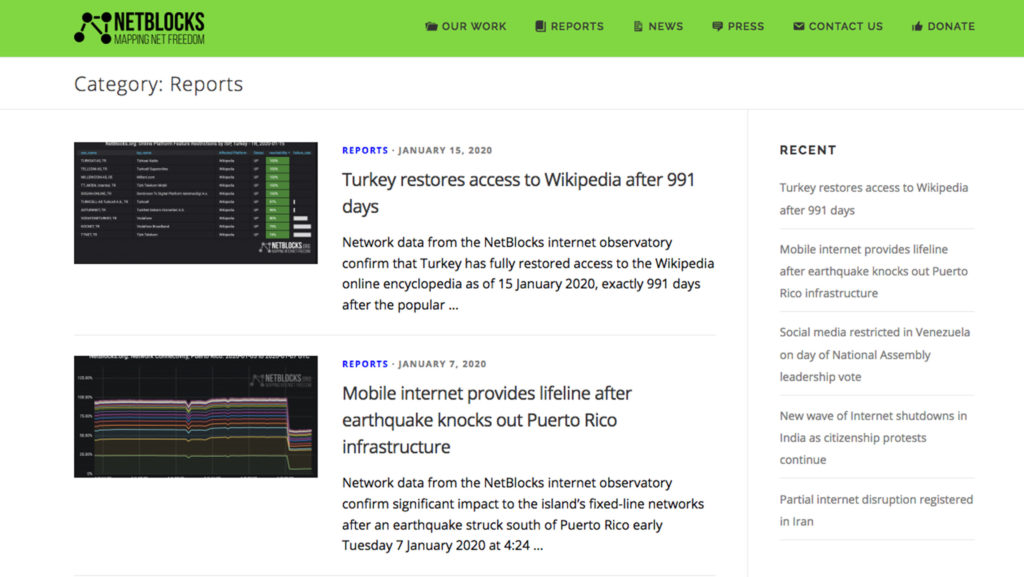Click the thumbs-up icon beside Donate
The height and width of the screenshot is (577, 1024).
point(917,26)
